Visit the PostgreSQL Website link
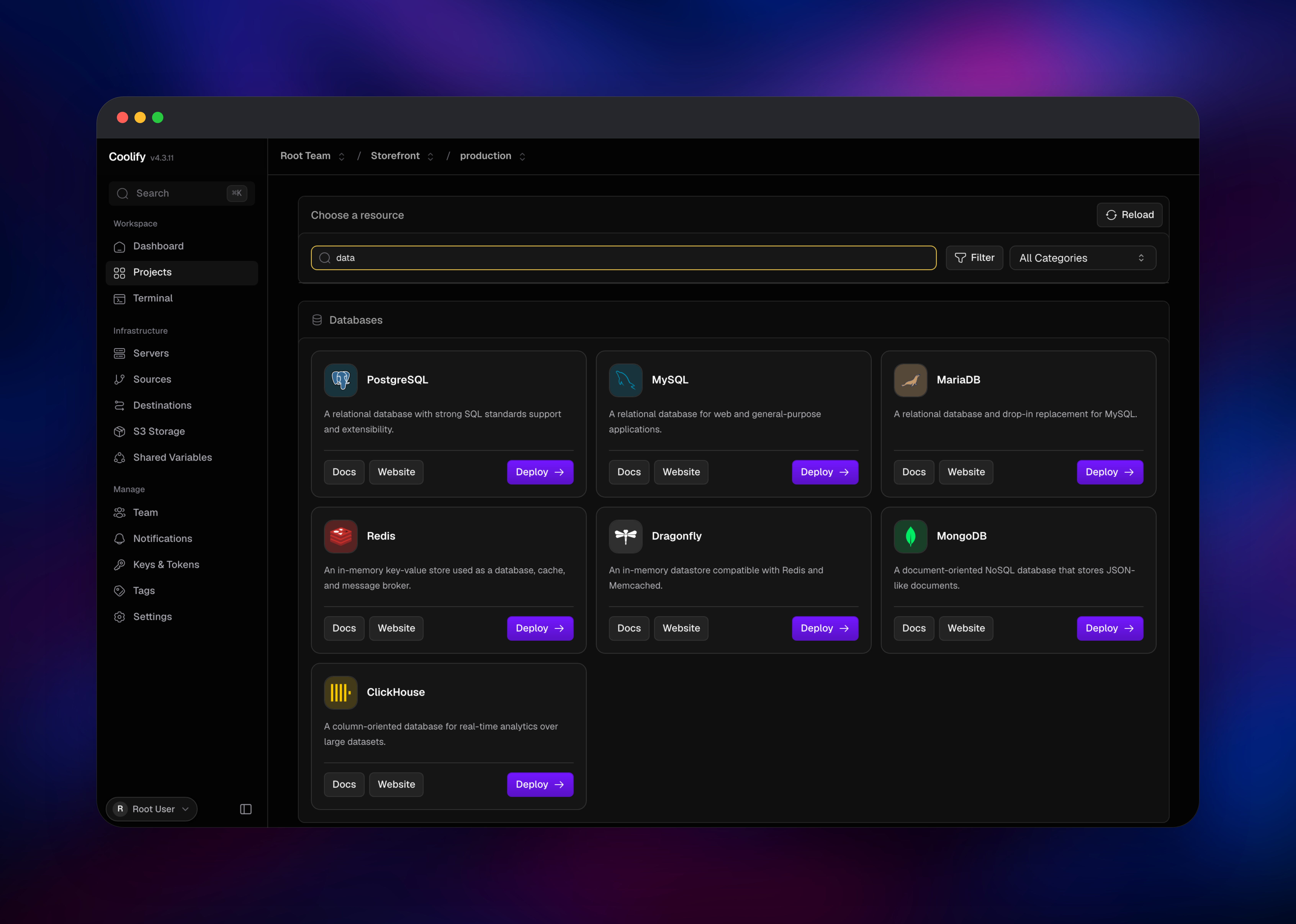Screen dimensions: 1296x924 point(396,472)
